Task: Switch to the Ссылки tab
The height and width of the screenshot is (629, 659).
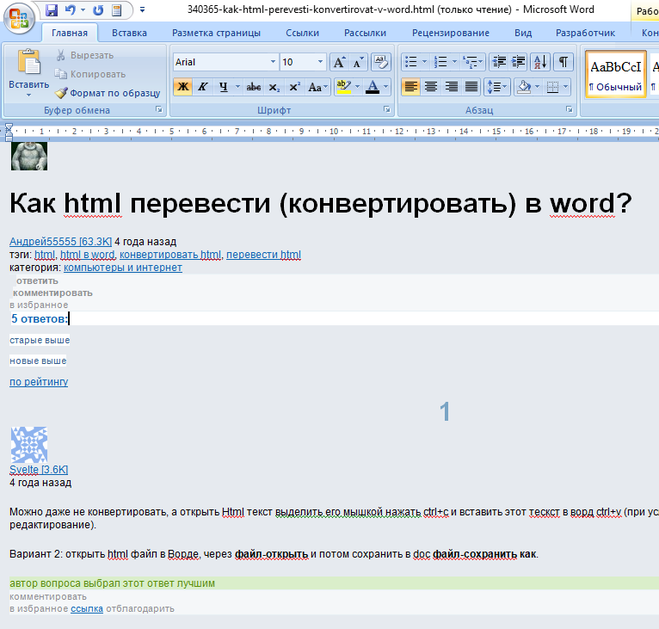Action: [x=302, y=33]
